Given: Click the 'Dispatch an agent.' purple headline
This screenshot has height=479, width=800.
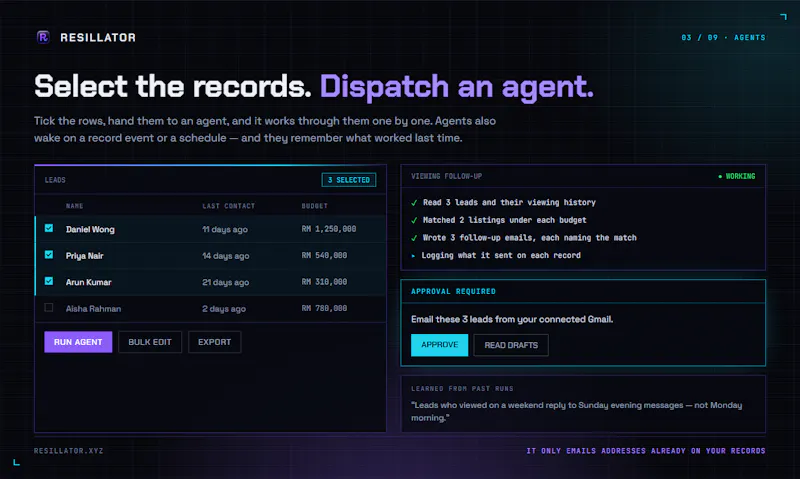Looking at the screenshot, I should pyautogui.click(x=457, y=87).
